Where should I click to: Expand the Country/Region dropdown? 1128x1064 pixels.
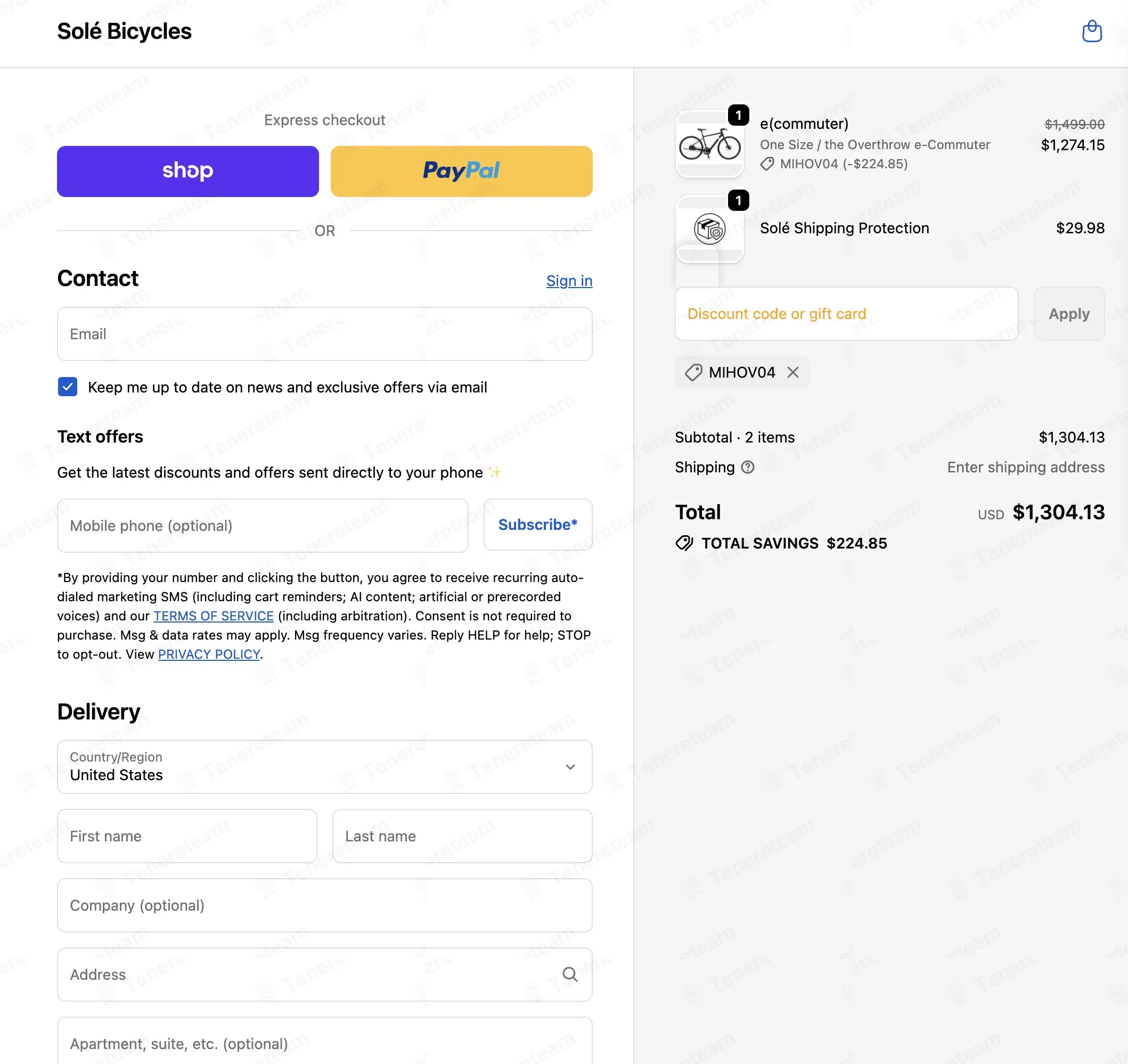coord(324,767)
